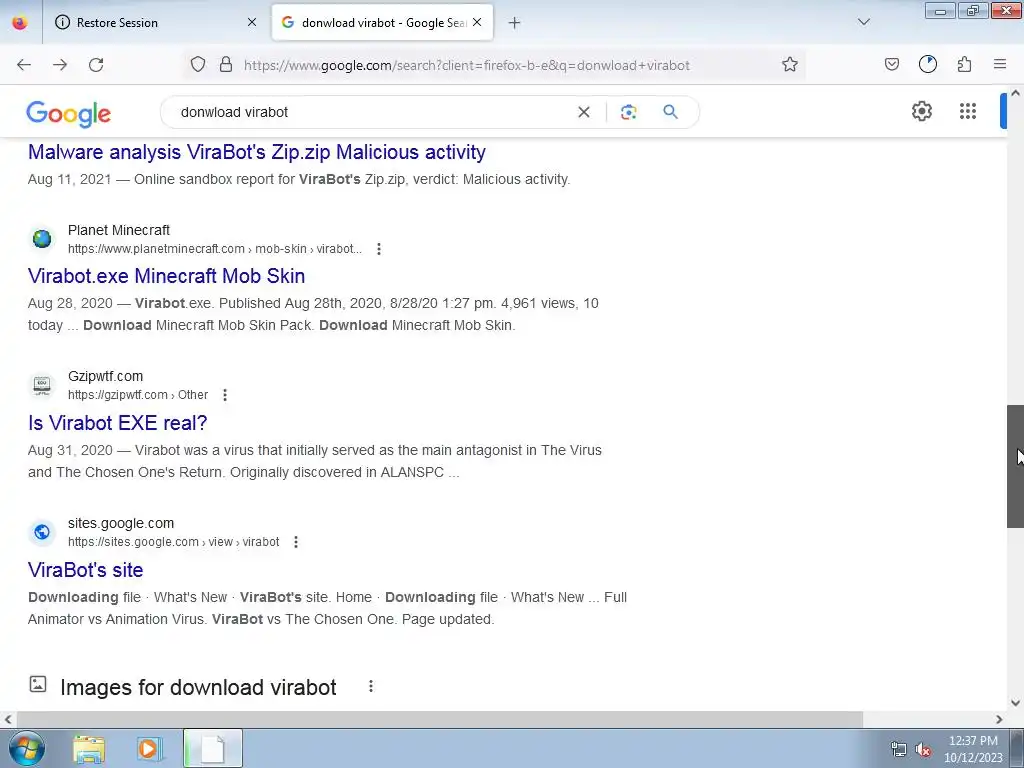Open options for Images section
The width and height of the screenshot is (1024, 768).
(370, 686)
